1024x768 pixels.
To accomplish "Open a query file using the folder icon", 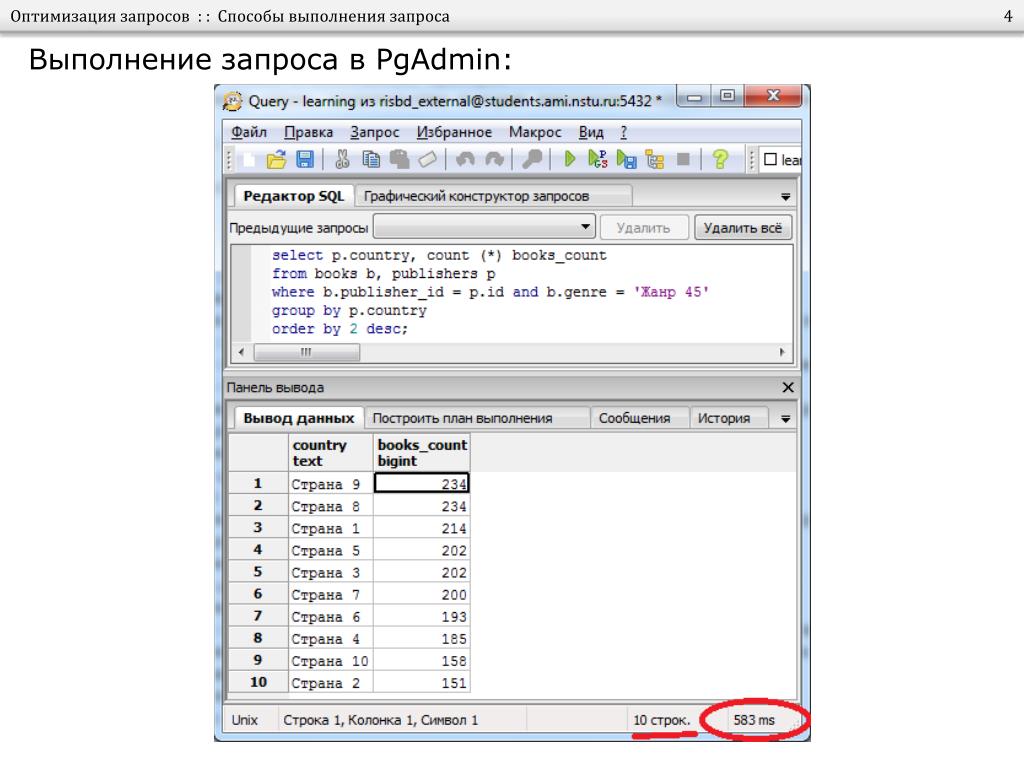I will (x=276, y=159).
